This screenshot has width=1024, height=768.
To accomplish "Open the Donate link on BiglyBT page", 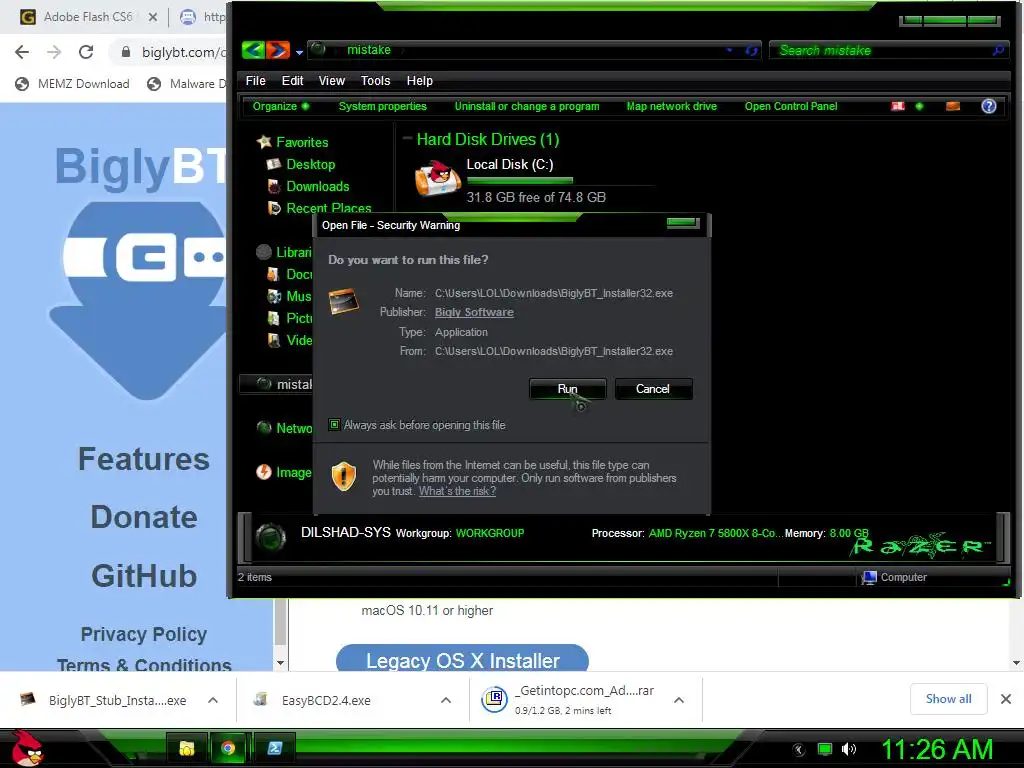I will click(144, 517).
